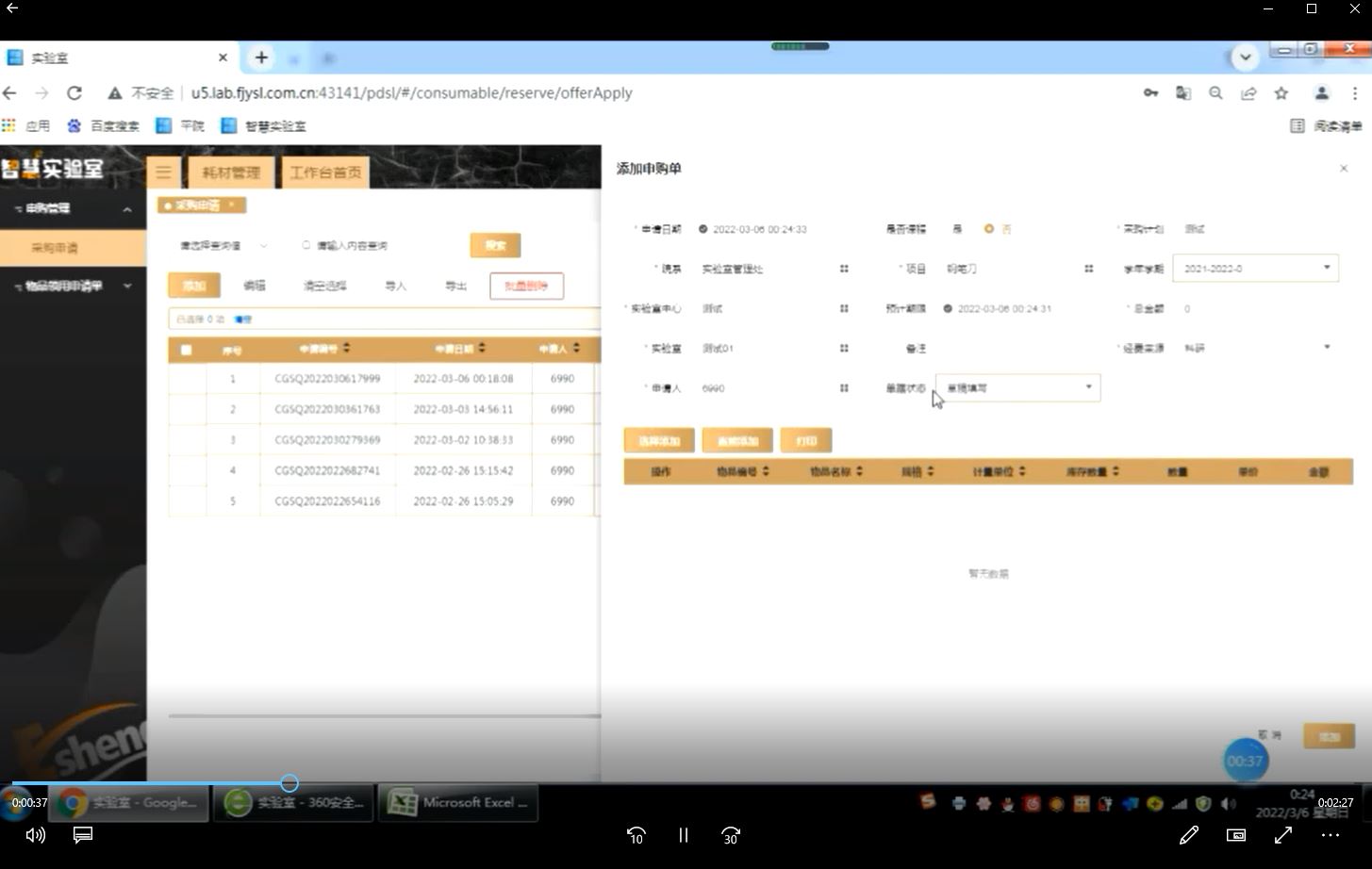Expand the 物品领用申请单 sidebar section
The width and height of the screenshot is (1372, 869).
coord(73,286)
